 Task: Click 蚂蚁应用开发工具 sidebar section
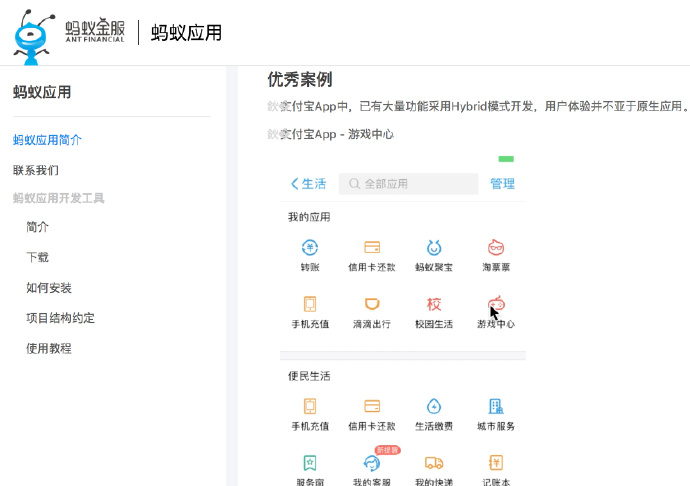pos(59,198)
